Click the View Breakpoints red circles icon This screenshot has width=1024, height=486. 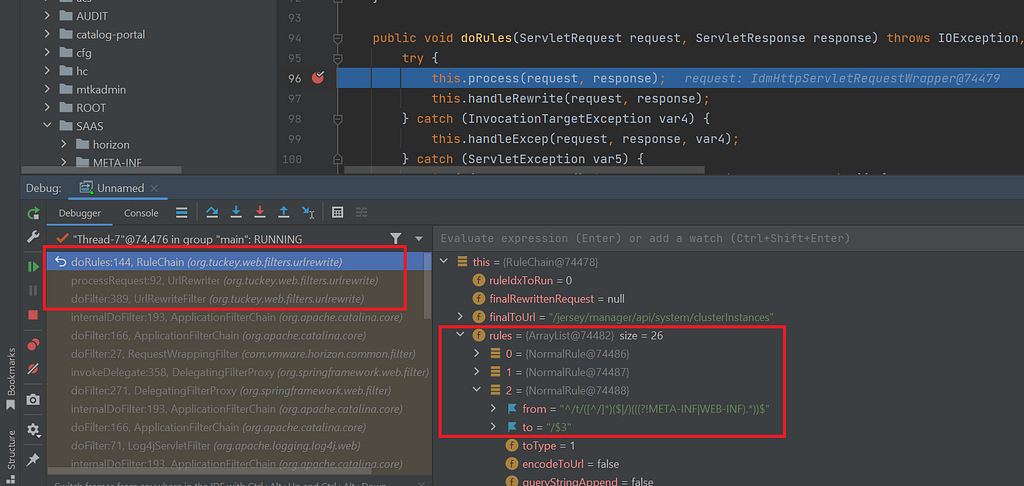33,345
